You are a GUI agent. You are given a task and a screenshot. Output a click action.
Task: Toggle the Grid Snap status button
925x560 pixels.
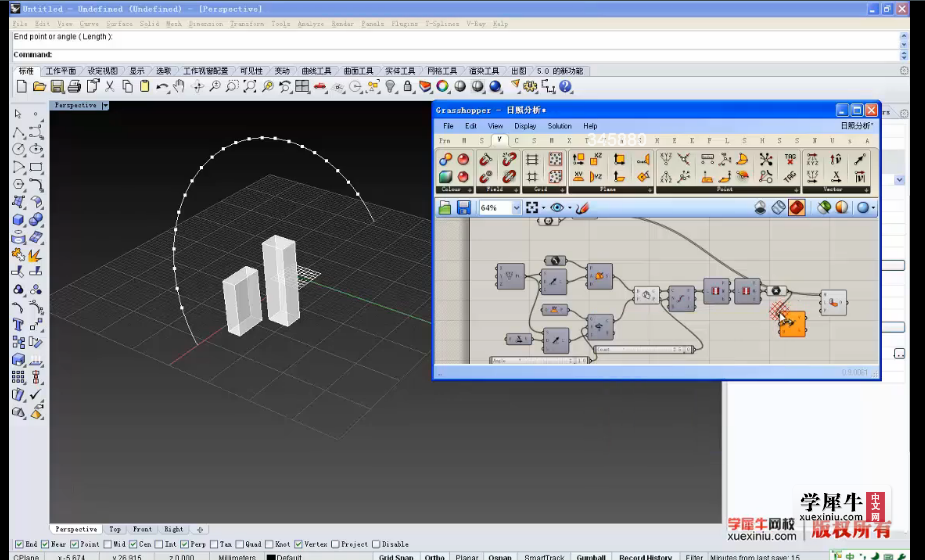(x=396, y=556)
